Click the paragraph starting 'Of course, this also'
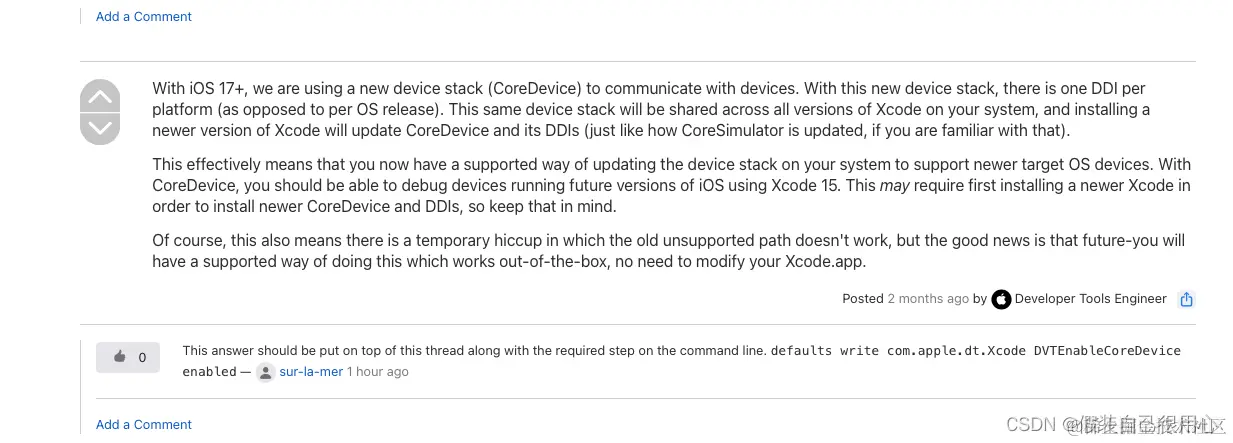The image size is (1233, 443). coord(668,251)
